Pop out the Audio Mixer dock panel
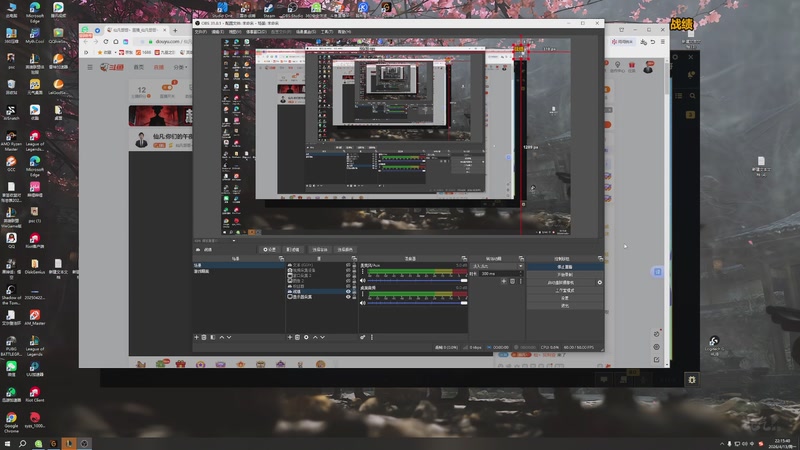Screen dimensions: 800x450 click(464, 259)
